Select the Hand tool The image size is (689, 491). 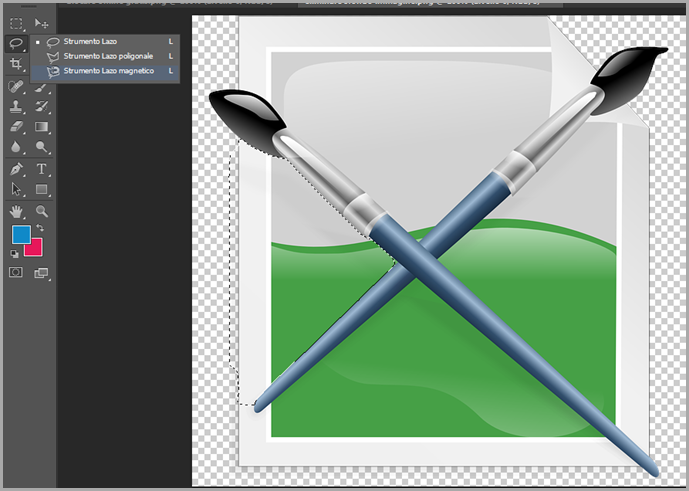[16, 211]
